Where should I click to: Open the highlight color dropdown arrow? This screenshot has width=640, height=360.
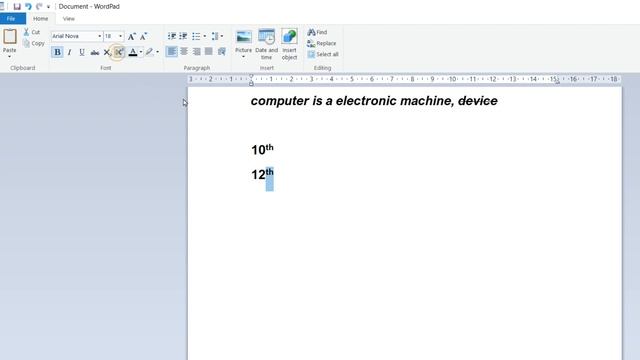pos(158,52)
